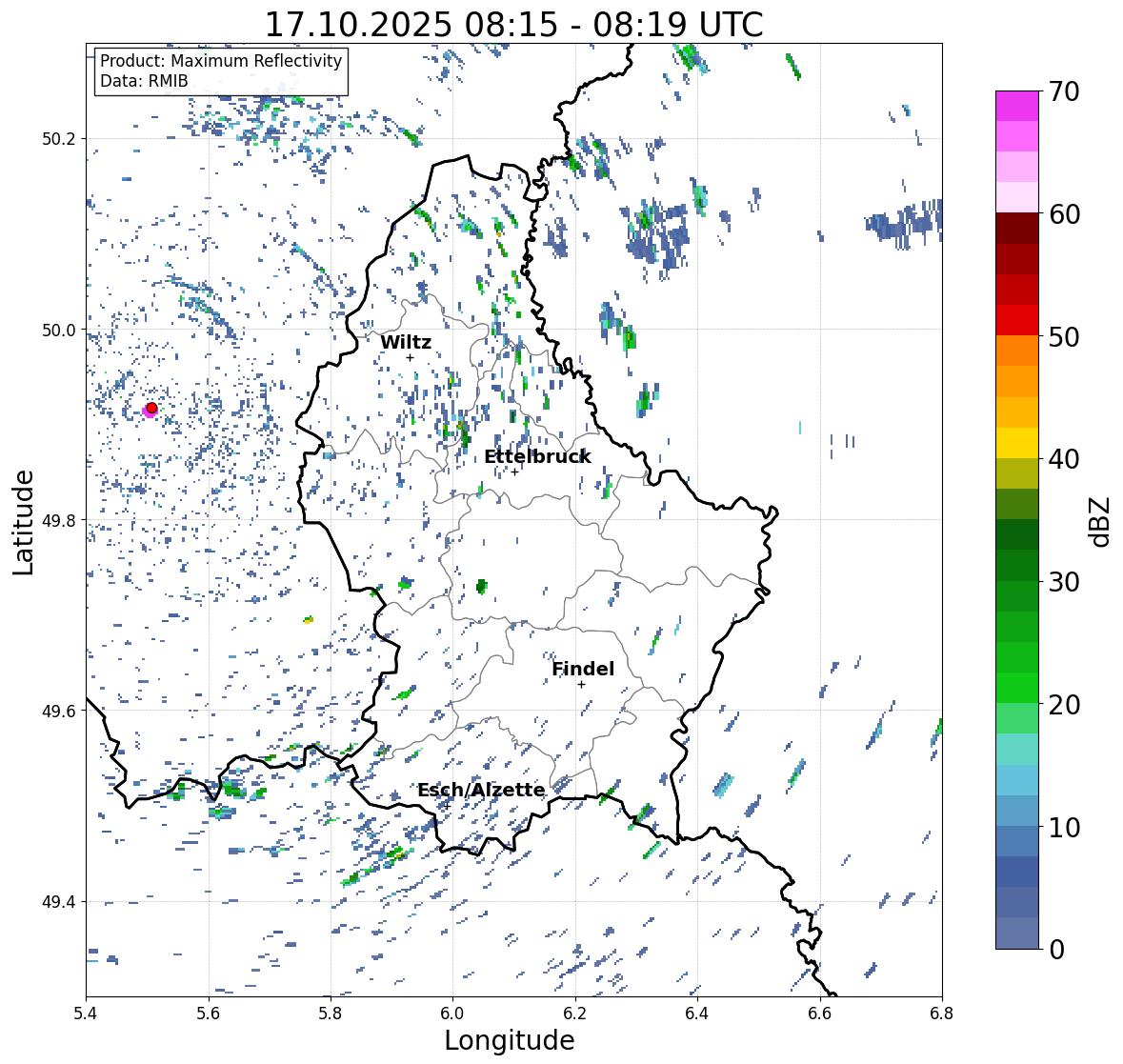Click the colorbar tick label 70

(1064, 91)
